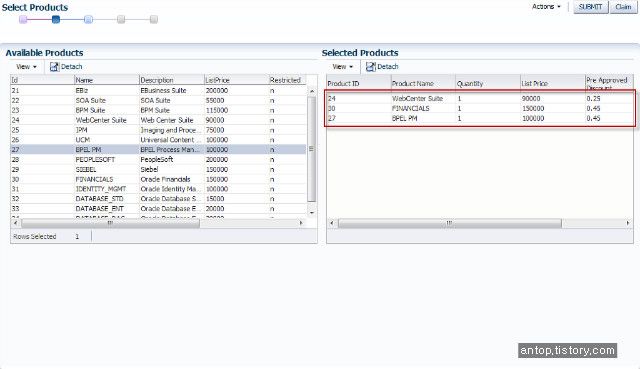Screen dimensions: 640x369
Task: Select the IPM product row
Action: pos(158,130)
